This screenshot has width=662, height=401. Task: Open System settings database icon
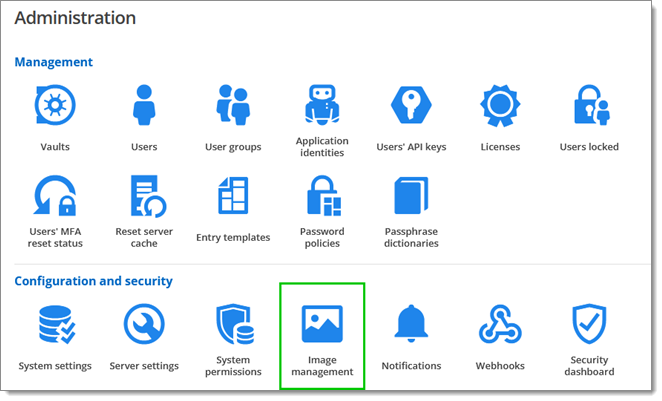tap(55, 325)
